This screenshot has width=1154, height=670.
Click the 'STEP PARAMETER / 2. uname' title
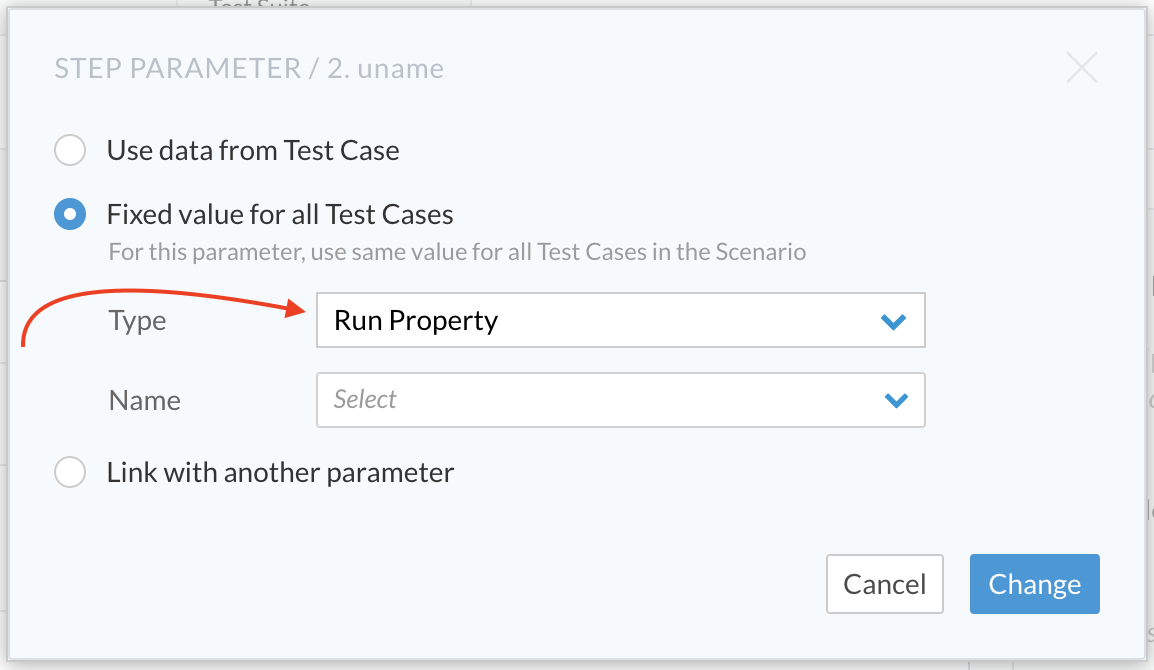point(249,68)
